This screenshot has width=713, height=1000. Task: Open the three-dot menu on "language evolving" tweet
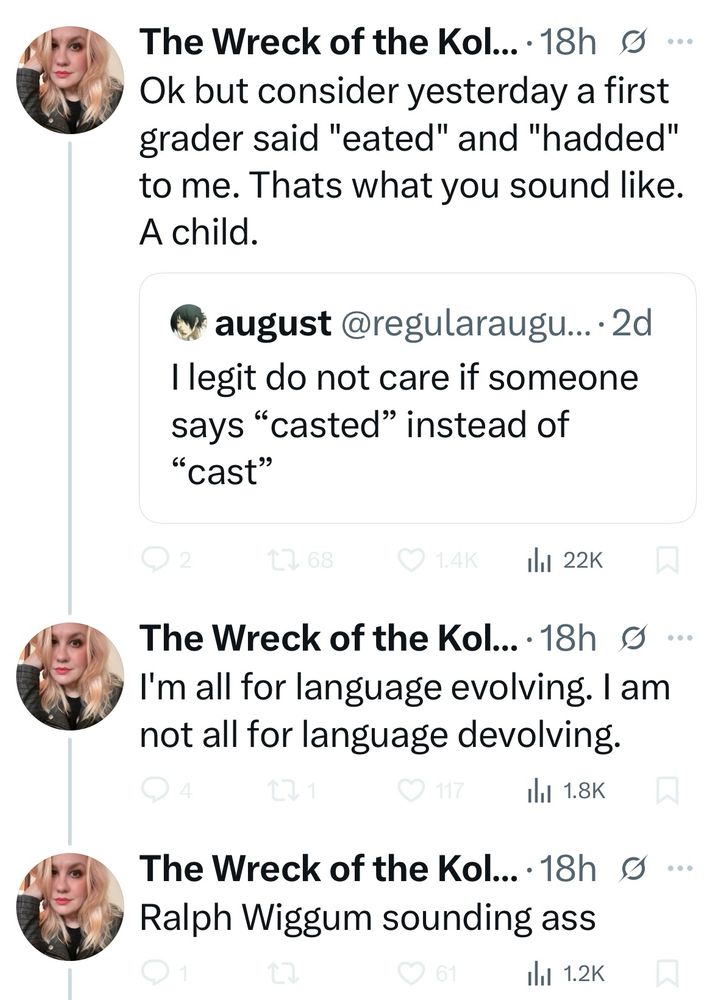point(679,637)
